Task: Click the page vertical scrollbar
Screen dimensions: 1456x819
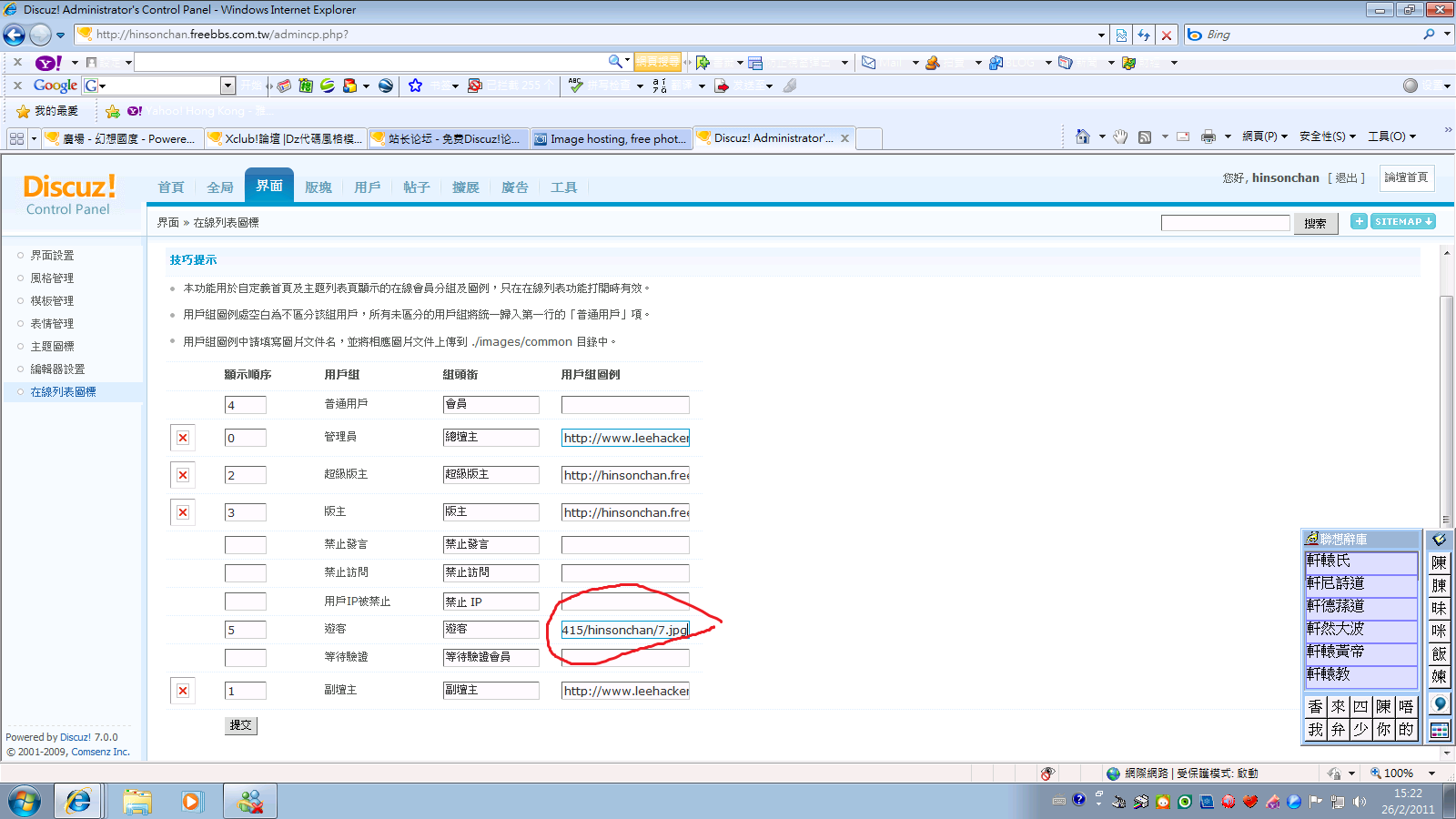Action: [1446, 409]
